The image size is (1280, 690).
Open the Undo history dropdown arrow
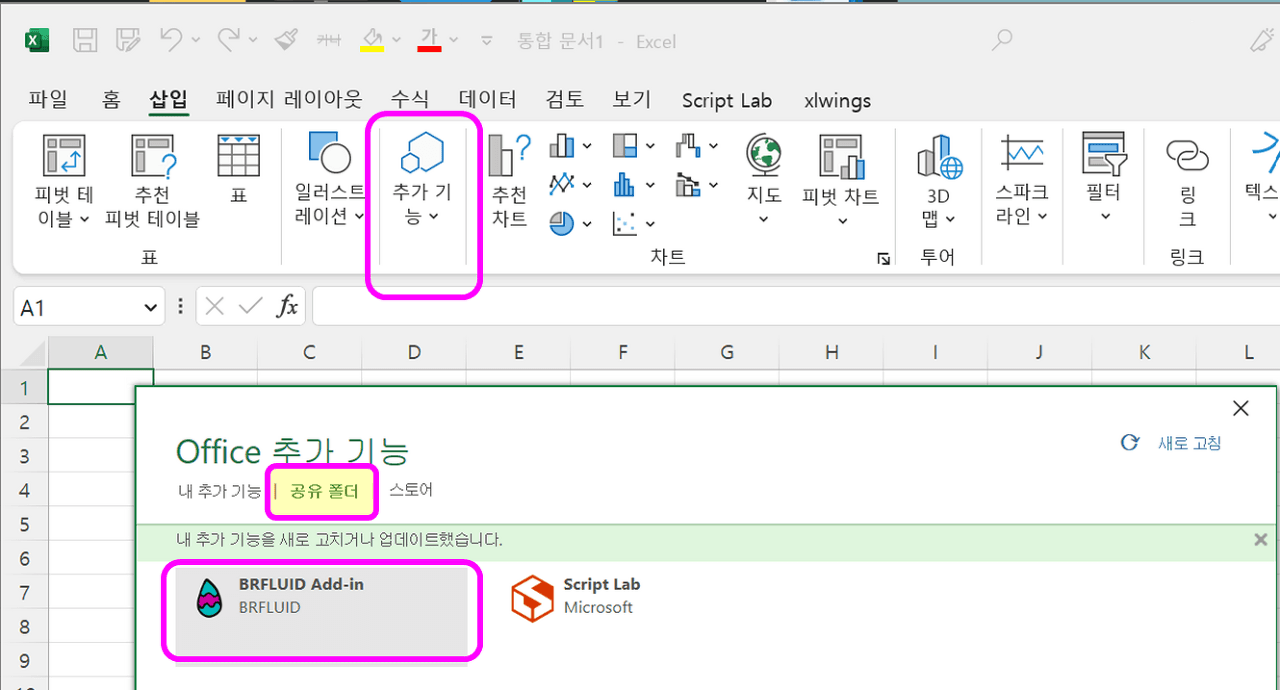click(196, 41)
